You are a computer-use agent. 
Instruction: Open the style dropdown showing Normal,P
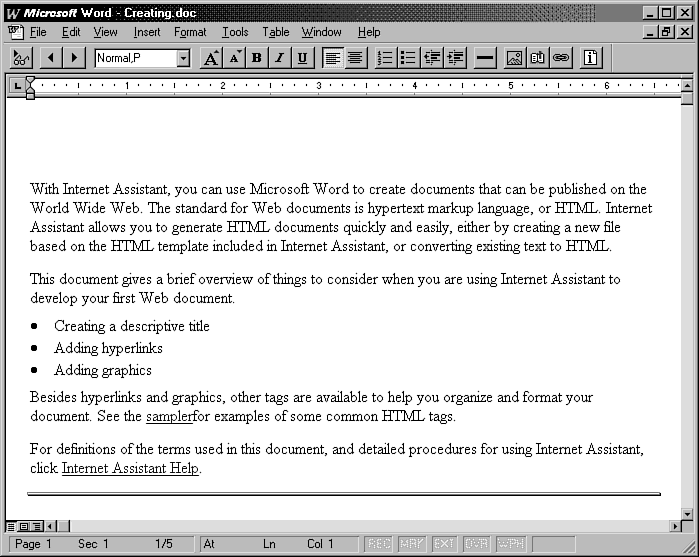[183, 58]
